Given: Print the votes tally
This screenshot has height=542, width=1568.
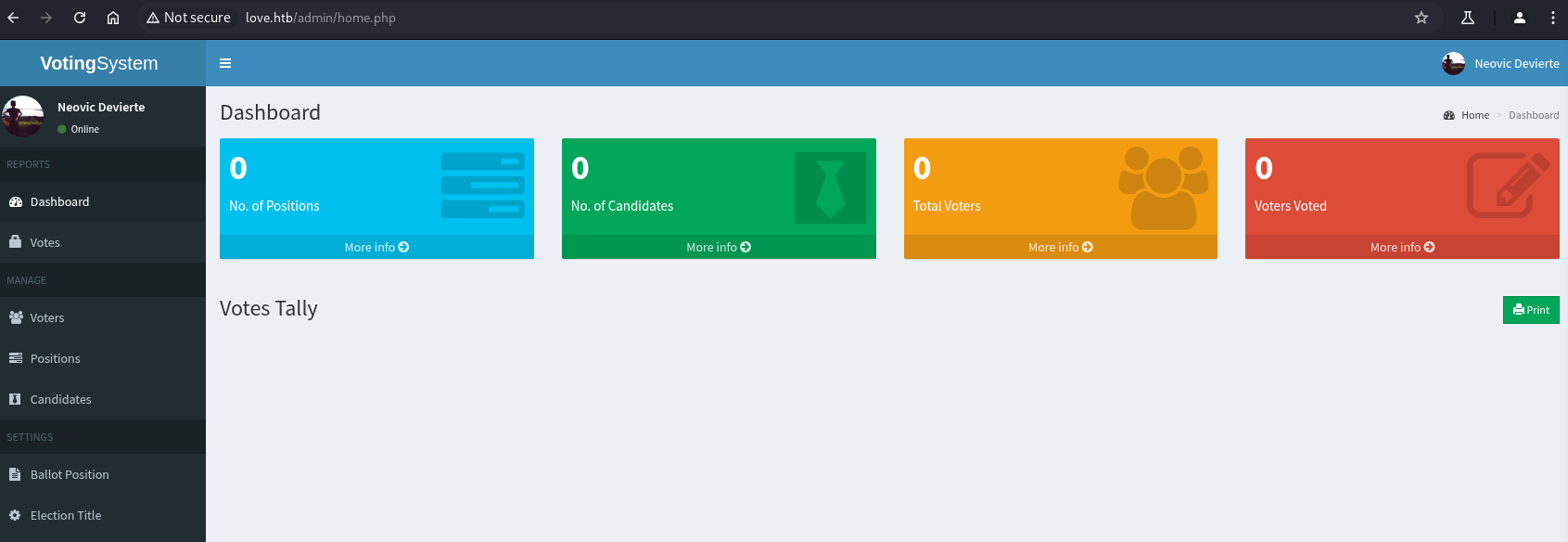Looking at the screenshot, I should (1531, 310).
